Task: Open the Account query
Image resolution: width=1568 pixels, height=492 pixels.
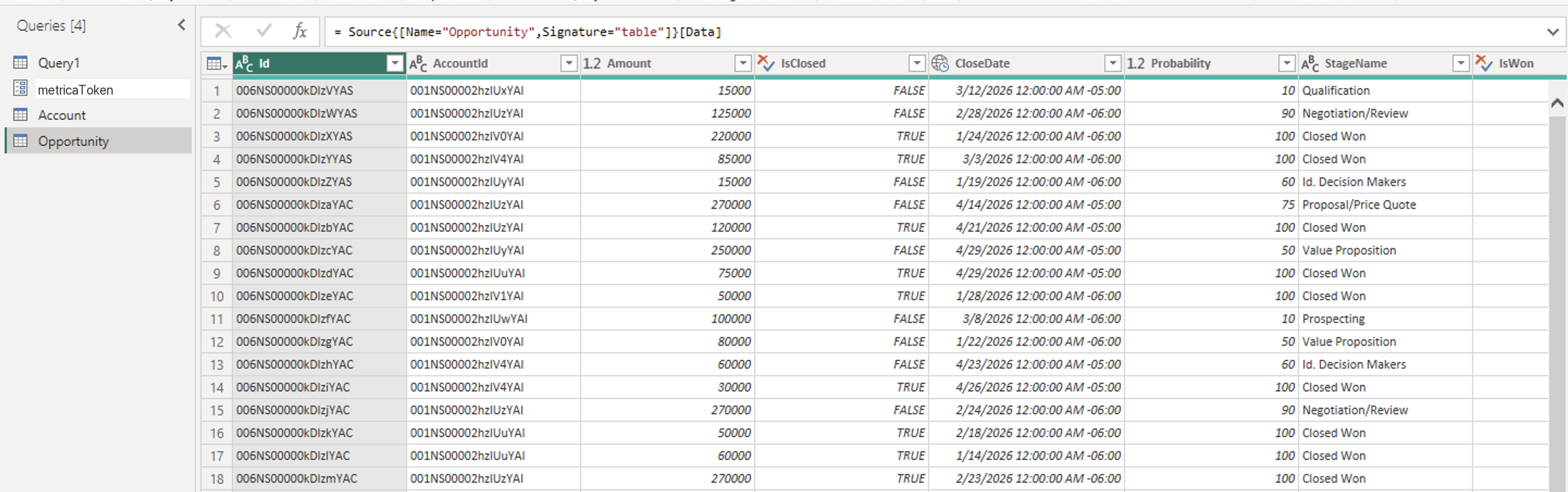Action: tap(61, 115)
